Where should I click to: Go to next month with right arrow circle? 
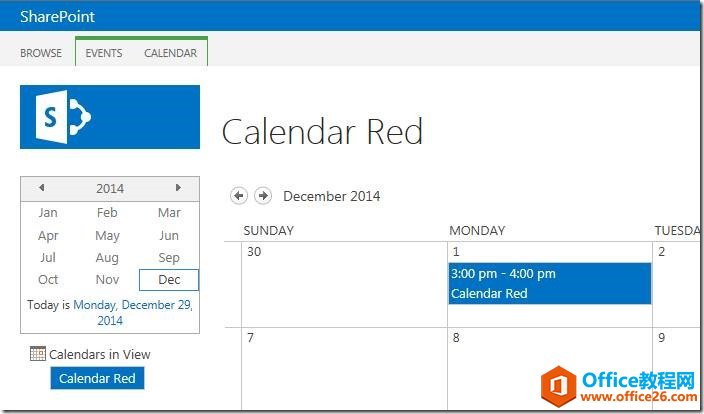click(x=262, y=196)
